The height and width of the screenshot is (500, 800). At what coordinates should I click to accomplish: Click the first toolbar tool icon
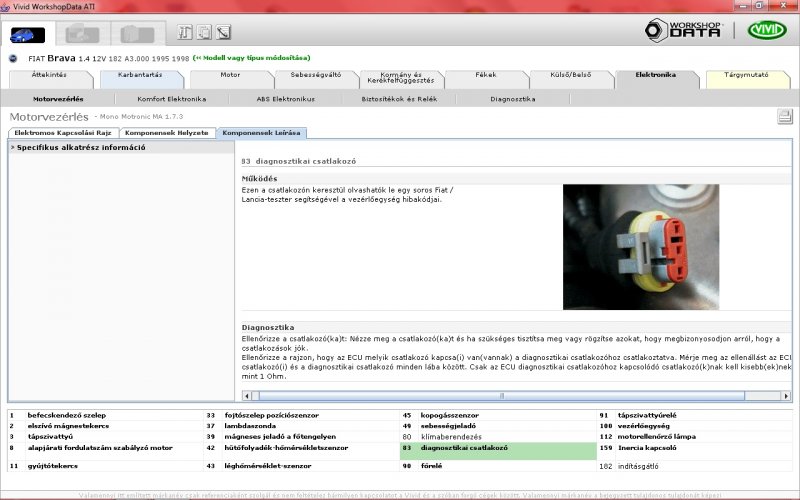point(185,32)
